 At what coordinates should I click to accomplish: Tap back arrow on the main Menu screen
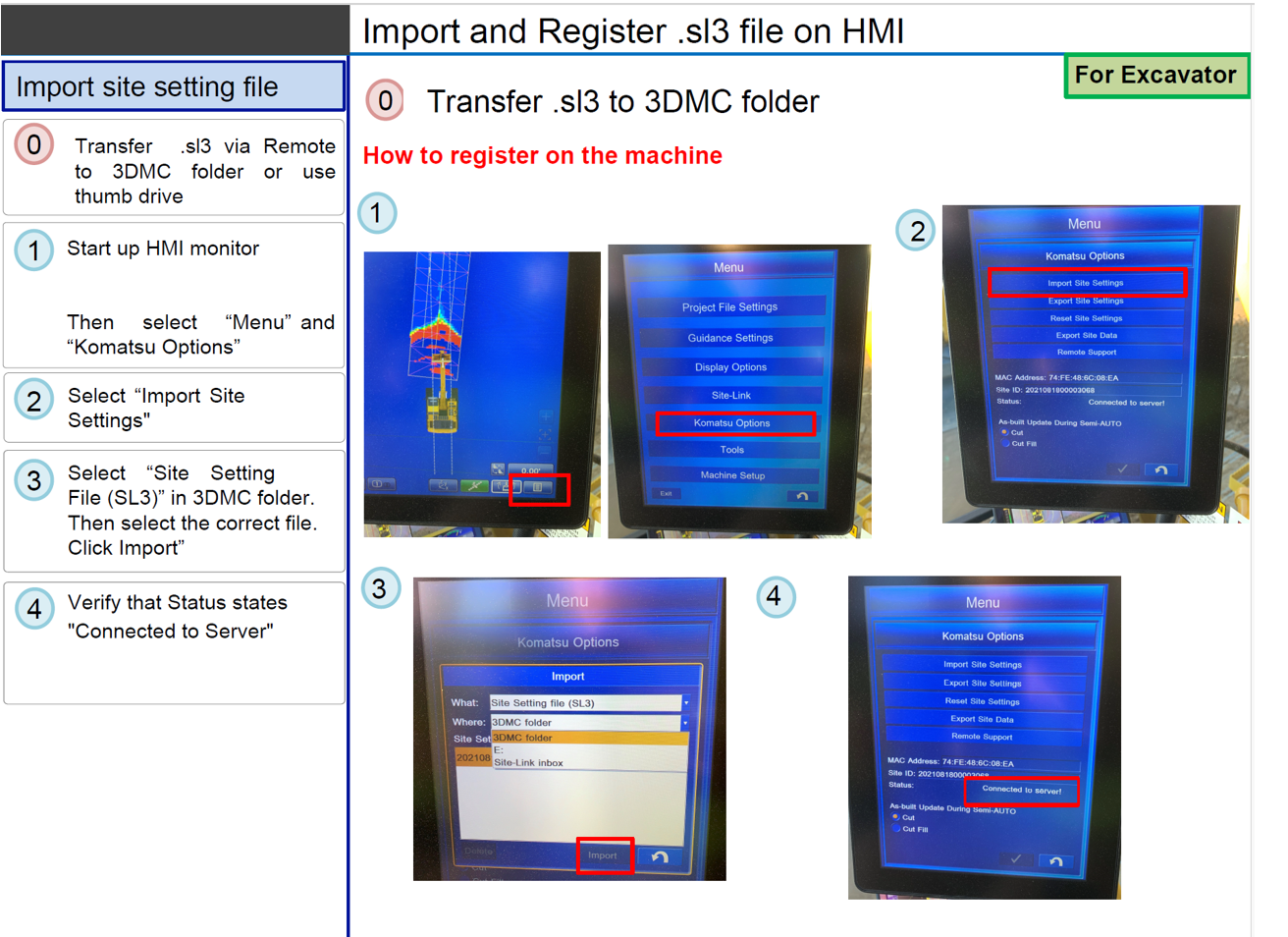802,496
